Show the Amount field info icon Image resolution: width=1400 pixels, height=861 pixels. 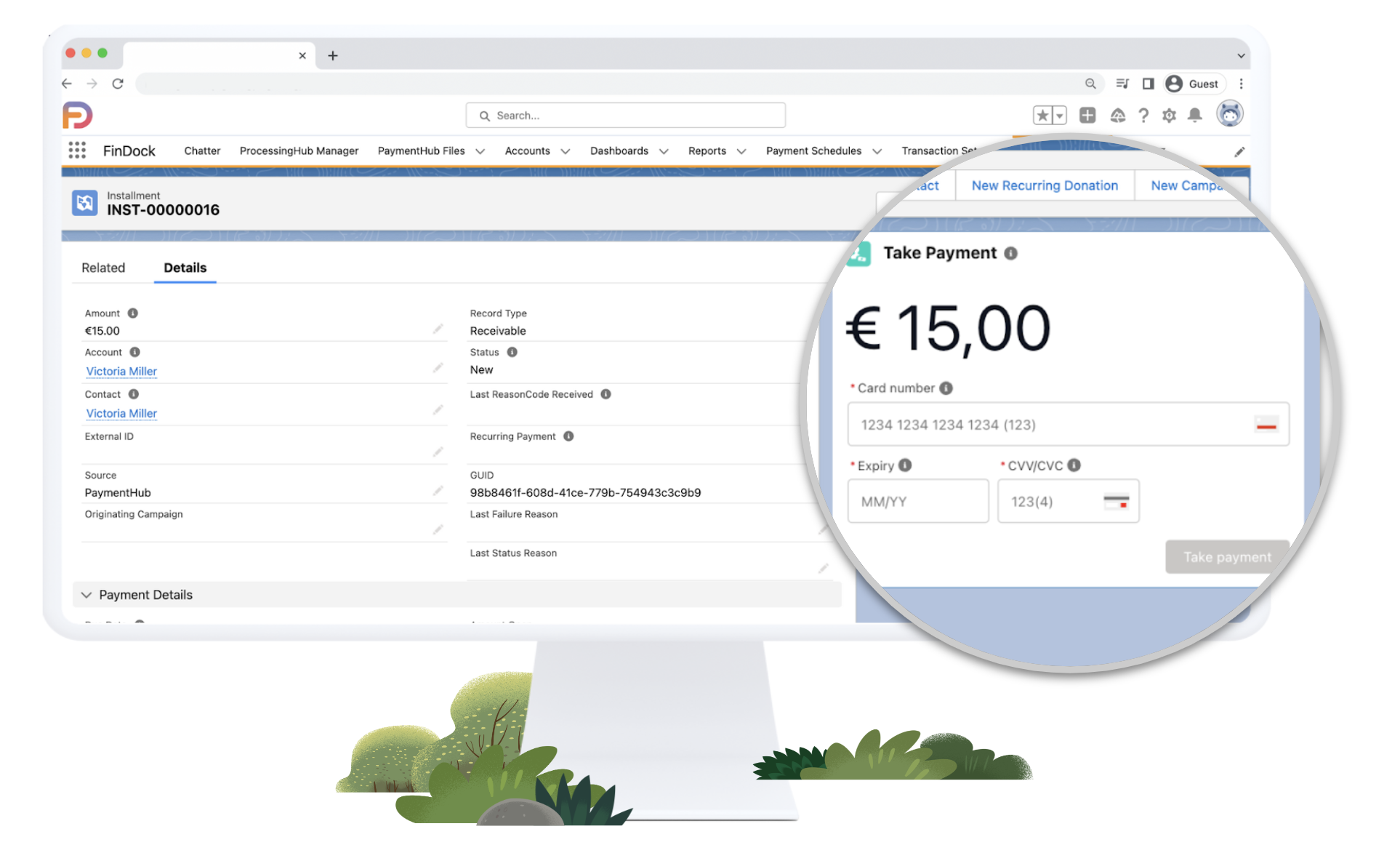point(132,313)
